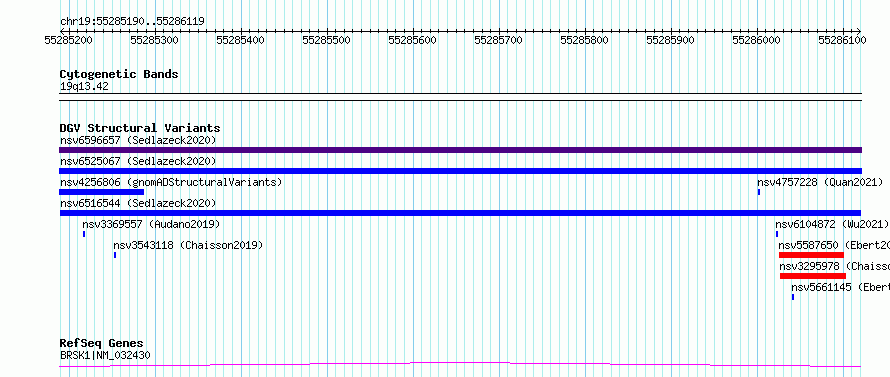The height and width of the screenshot is (377, 890).
Task: Click ruler position 55285200
Action: click(68, 40)
